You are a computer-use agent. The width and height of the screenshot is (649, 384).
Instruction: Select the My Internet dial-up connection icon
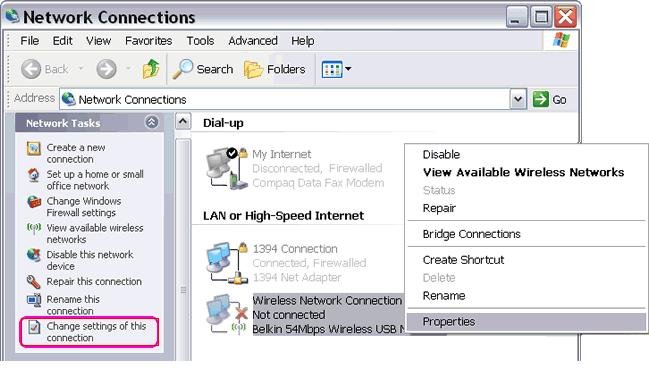pos(227,168)
